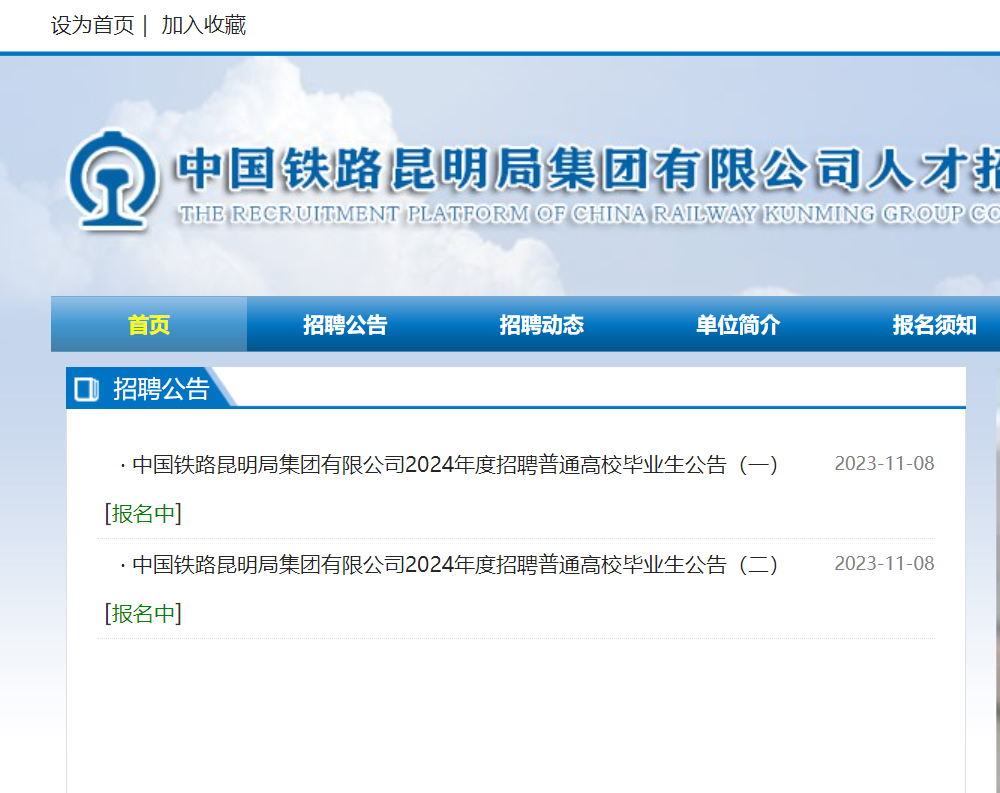This screenshot has width=1000, height=793.
Task: Open the 2024年度招聘普通高校毕业生公告（二）announcement
Action: tap(450, 564)
